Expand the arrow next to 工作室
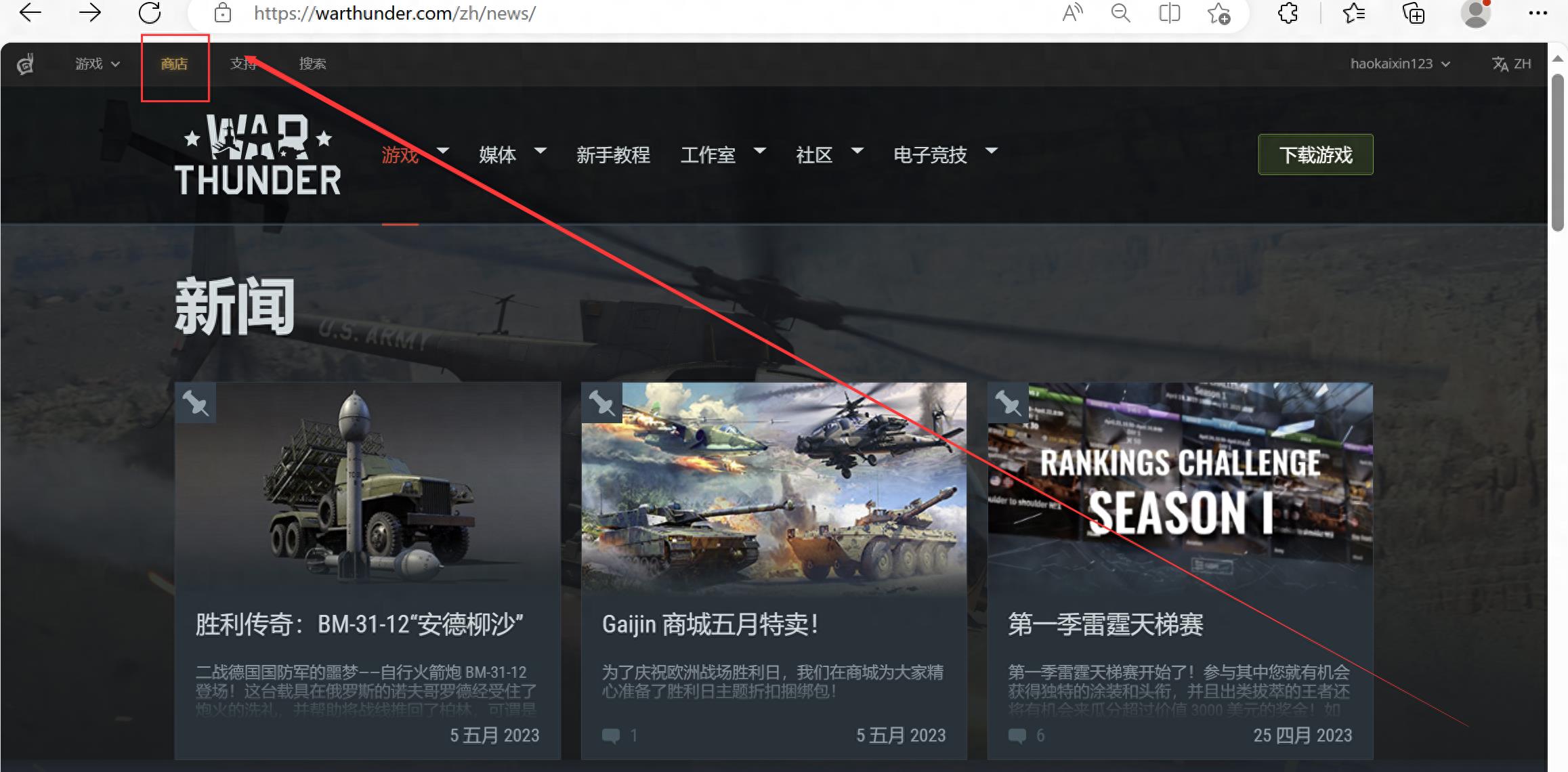The width and height of the screenshot is (1568, 772). coord(760,150)
